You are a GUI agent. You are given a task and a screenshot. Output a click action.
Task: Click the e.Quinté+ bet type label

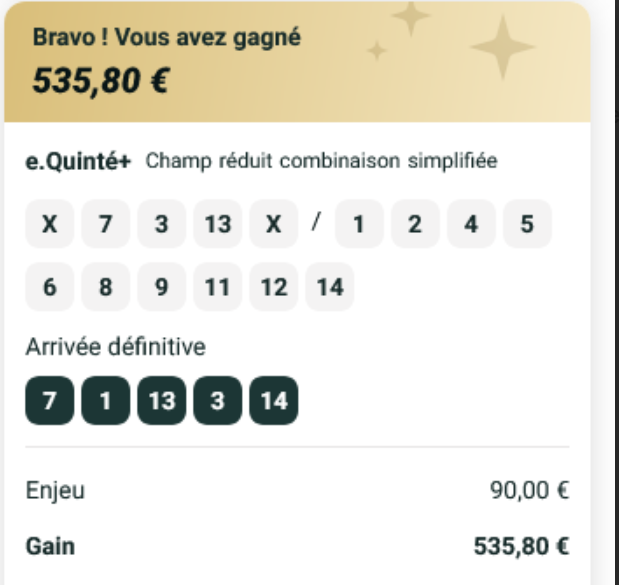78,162
